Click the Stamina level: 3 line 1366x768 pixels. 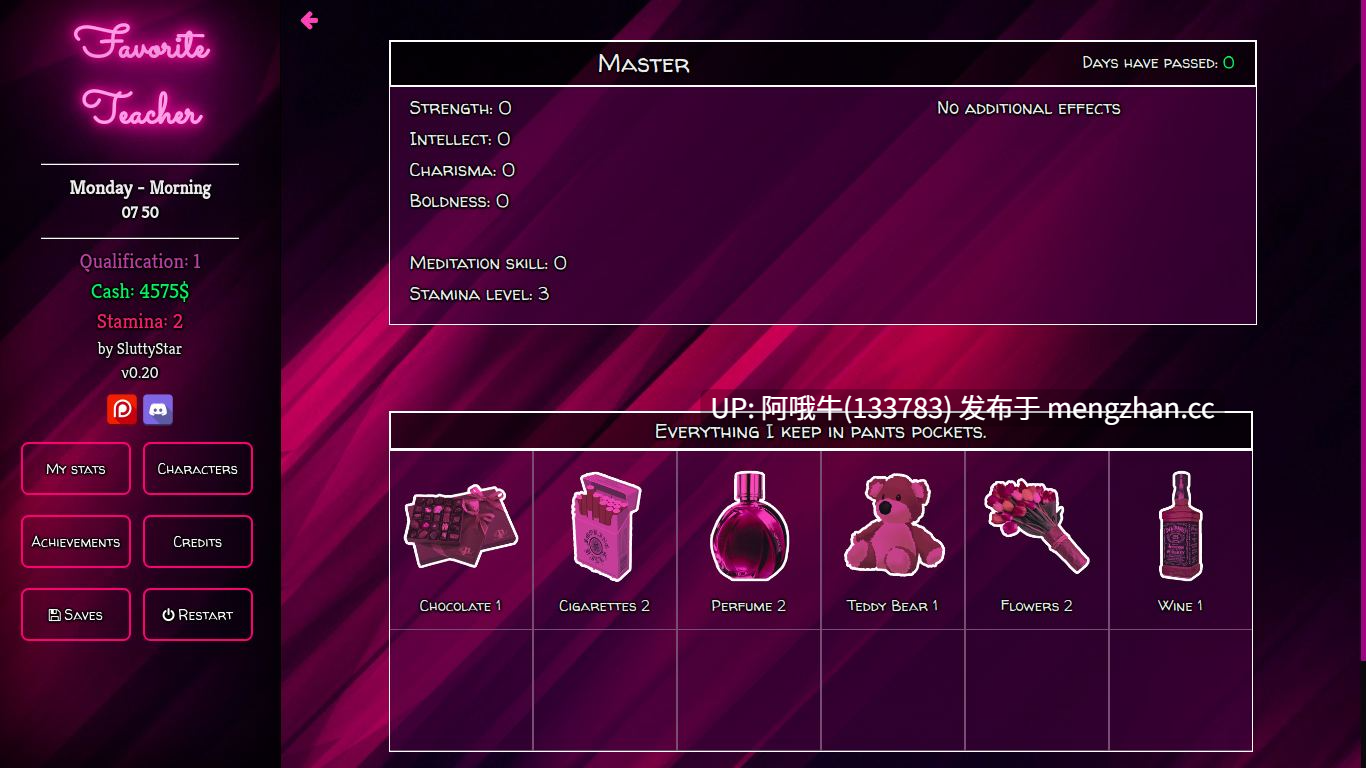(x=479, y=294)
